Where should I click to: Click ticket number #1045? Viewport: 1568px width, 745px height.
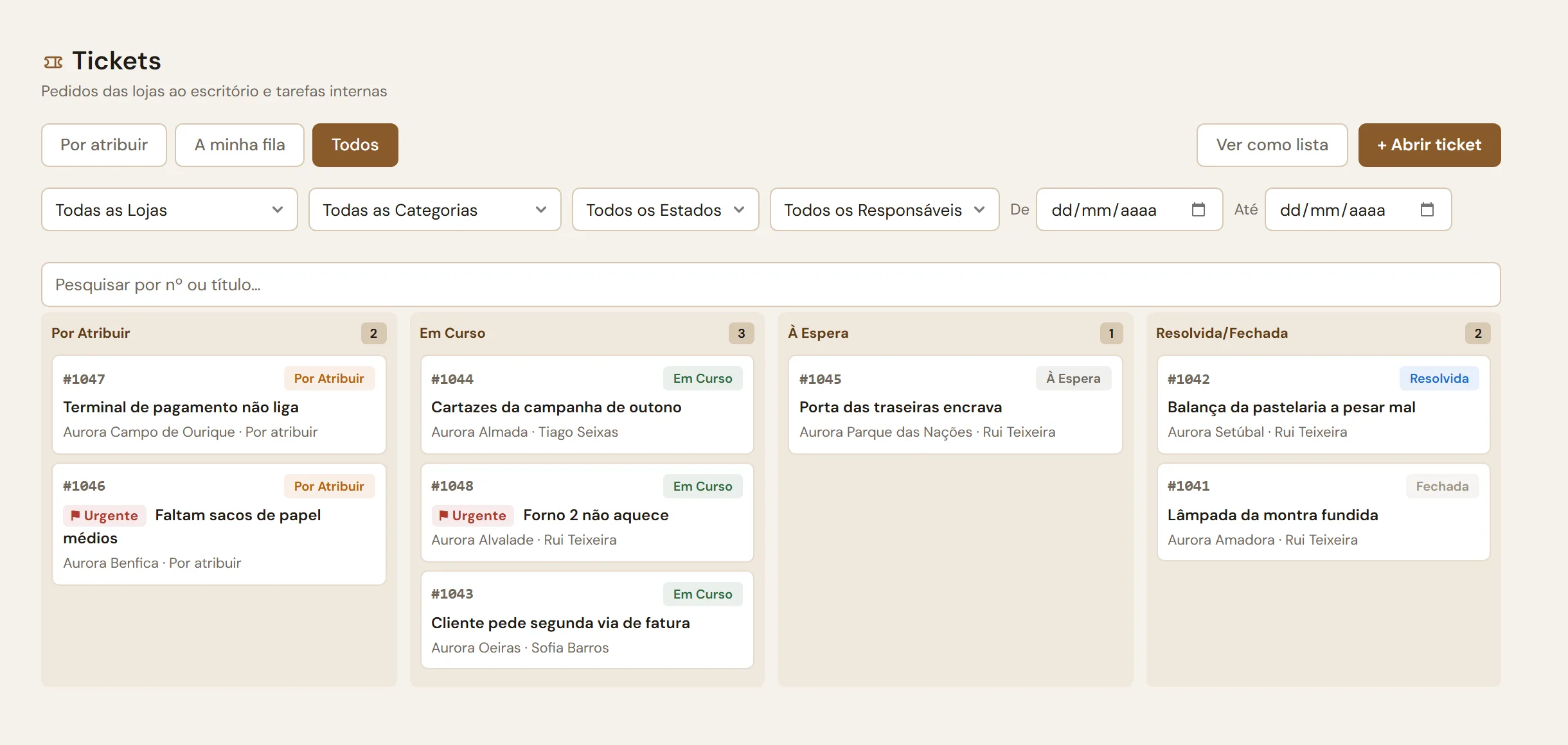tap(820, 379)
